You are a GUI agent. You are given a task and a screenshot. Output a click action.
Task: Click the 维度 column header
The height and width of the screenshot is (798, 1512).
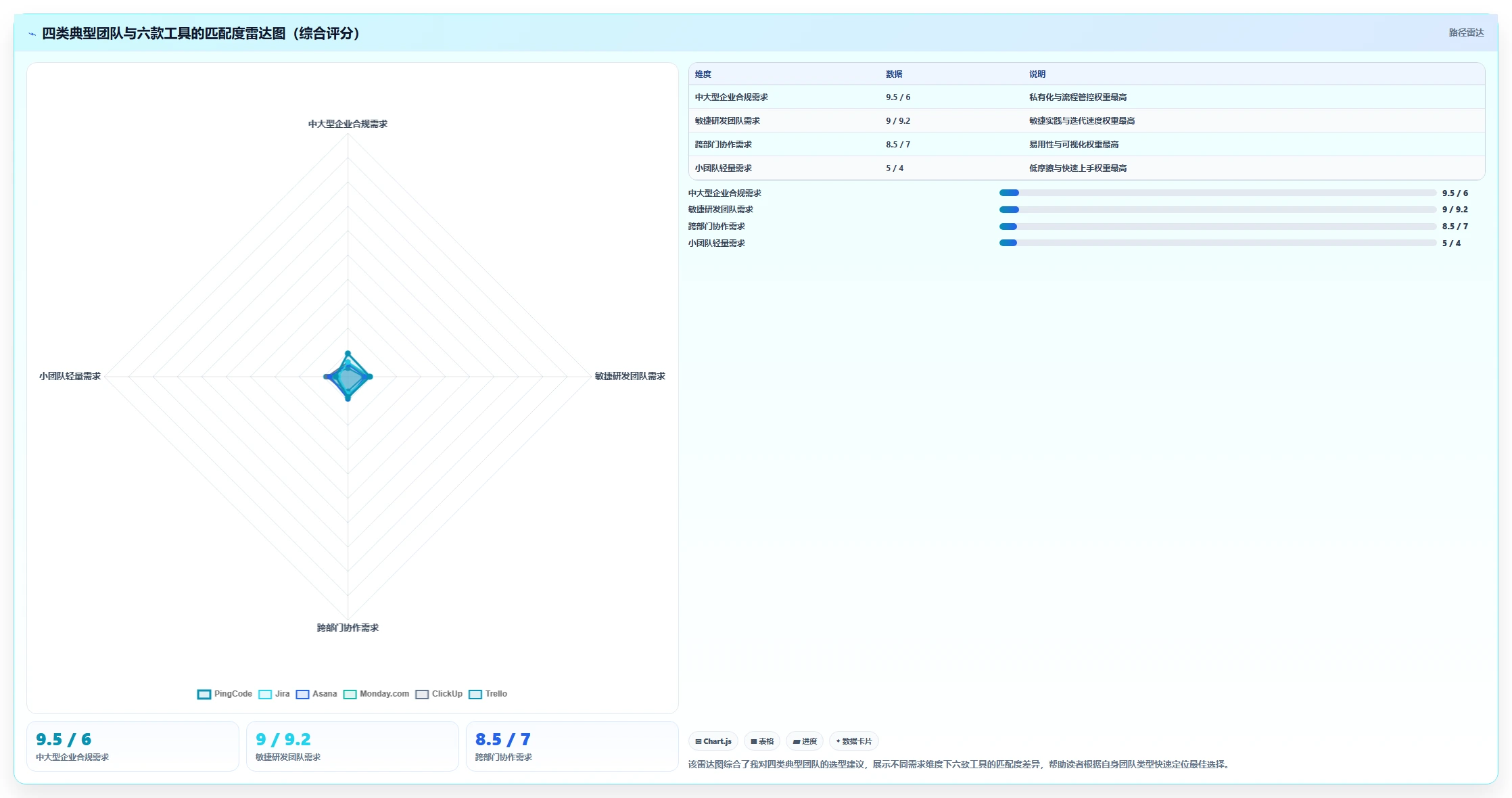pyautogui.click(x=703, y=74)
